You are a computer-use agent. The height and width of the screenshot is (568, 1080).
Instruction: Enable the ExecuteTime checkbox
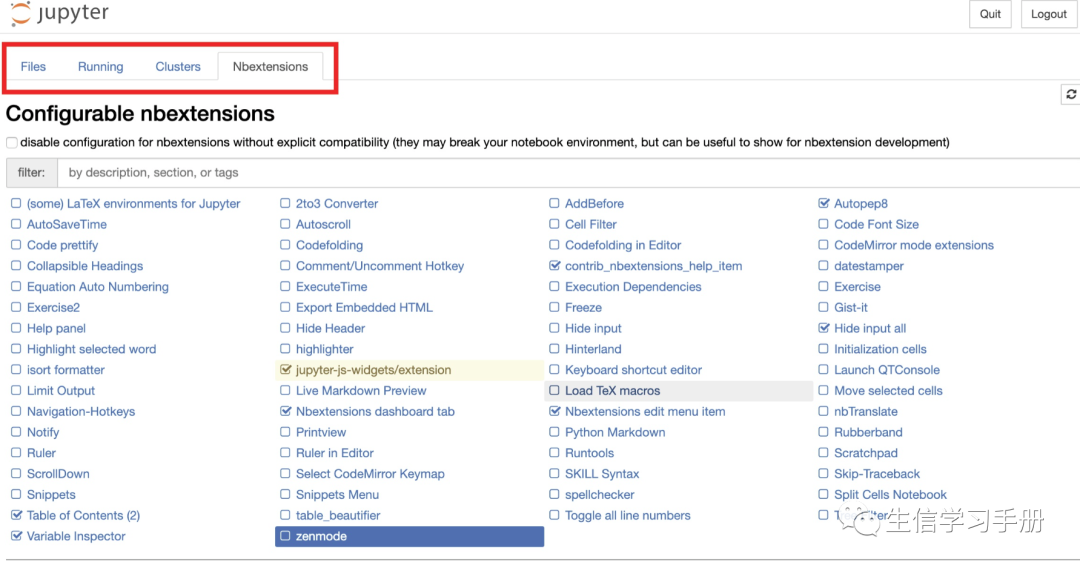point(285,286)
